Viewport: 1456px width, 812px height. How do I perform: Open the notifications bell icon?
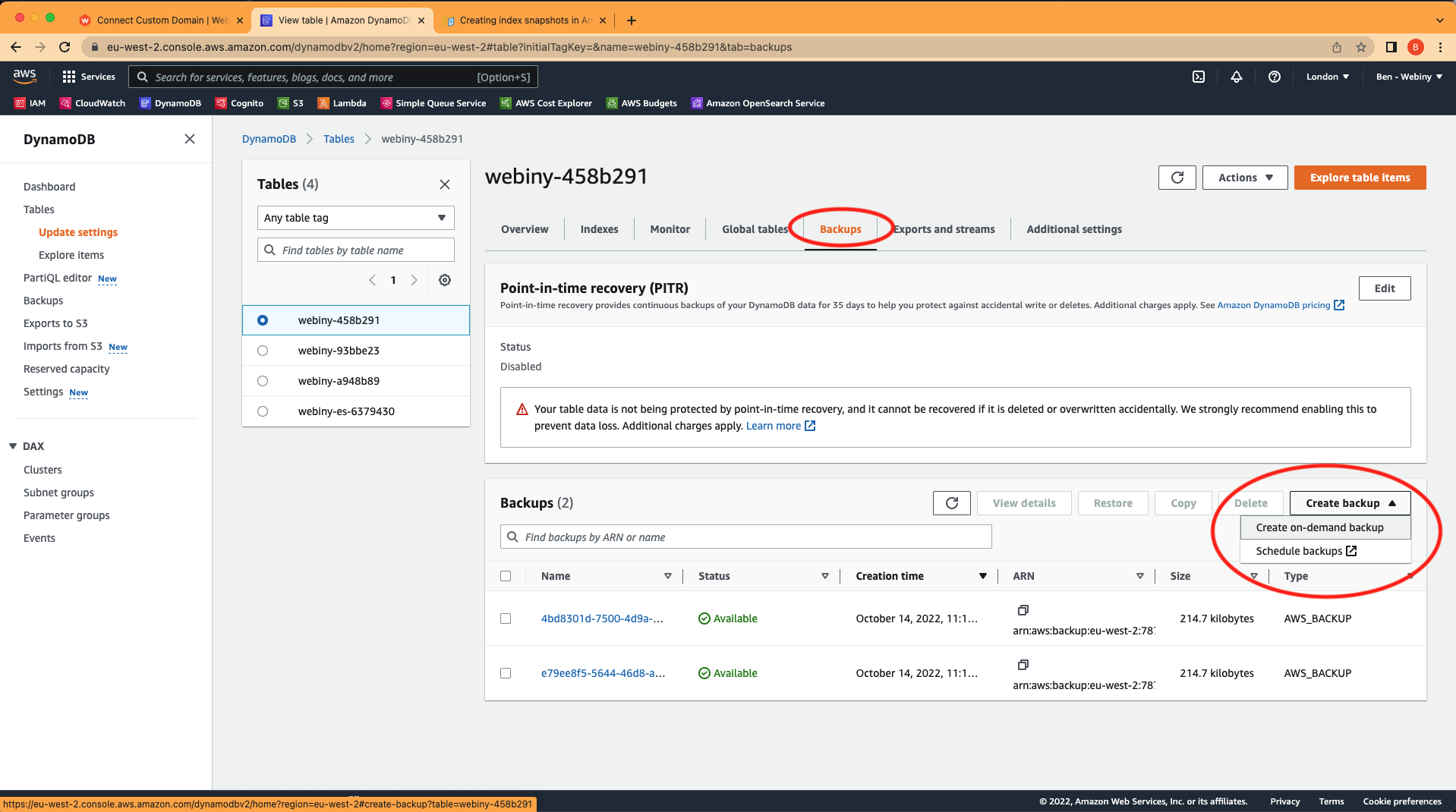coord(1236,77)
